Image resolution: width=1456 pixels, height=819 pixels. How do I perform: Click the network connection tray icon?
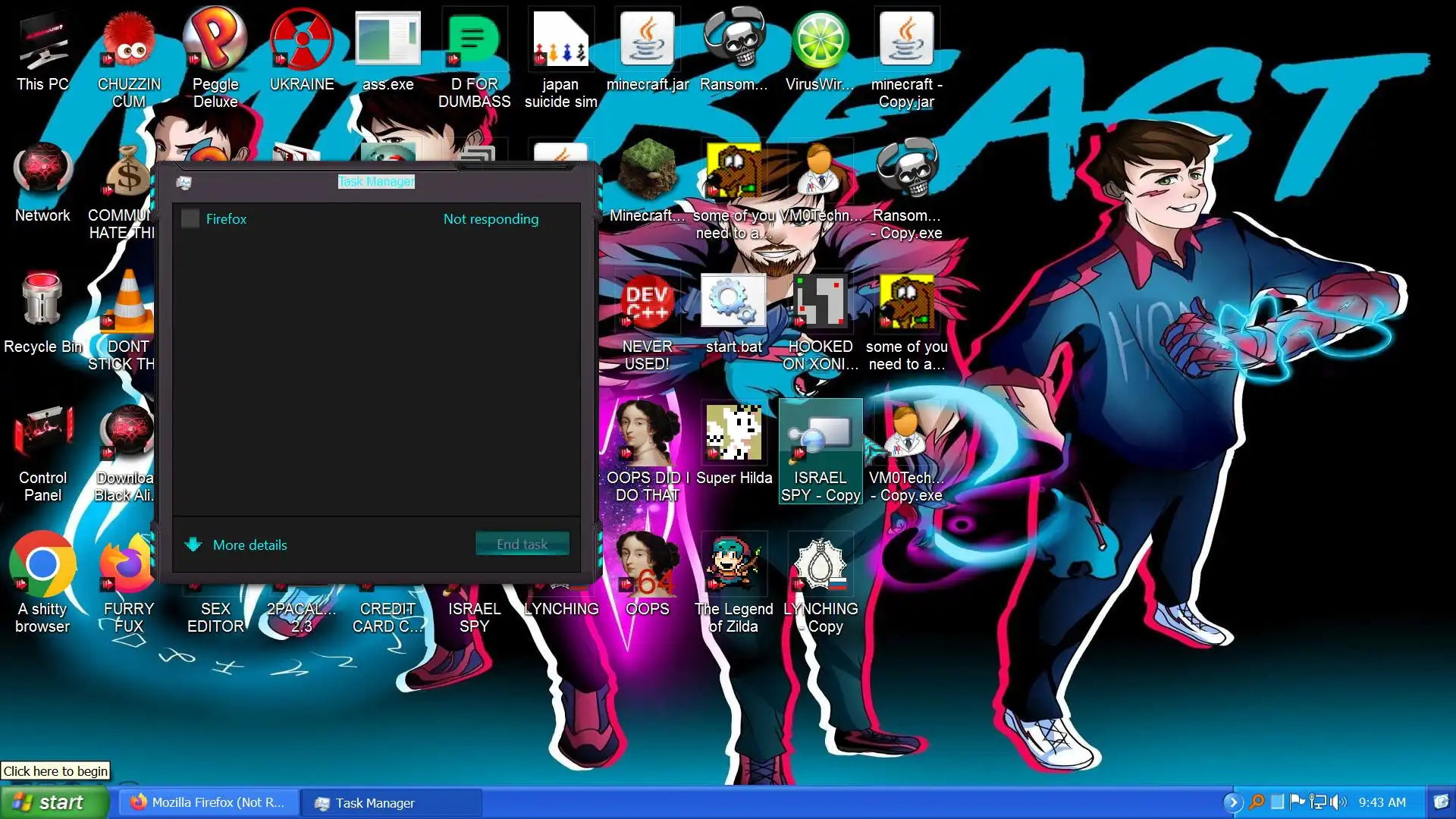pyautogui.click(x=1318, y=802)
